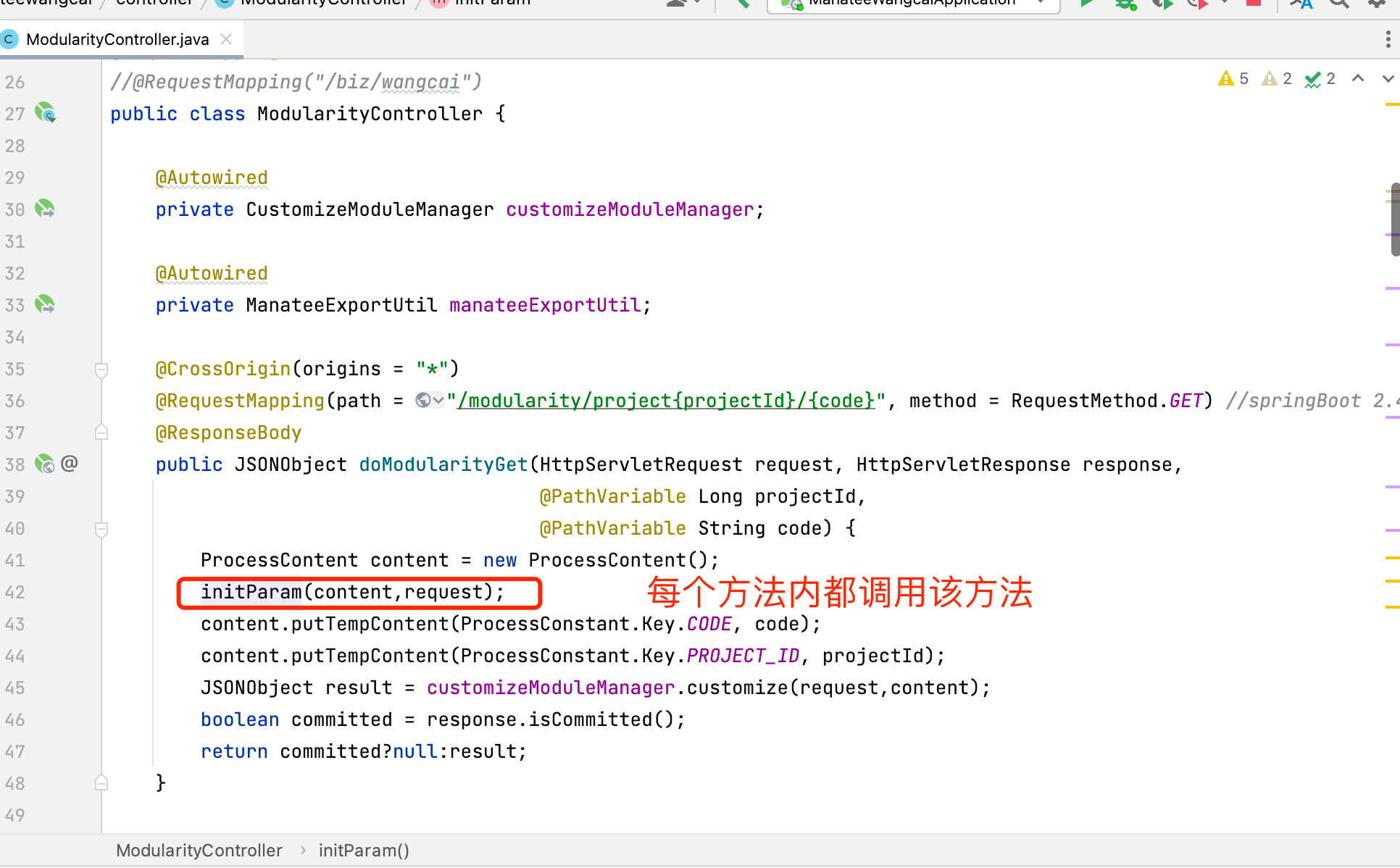Click the globe URL icon in RequestMapping path

(x=423, y=400)
